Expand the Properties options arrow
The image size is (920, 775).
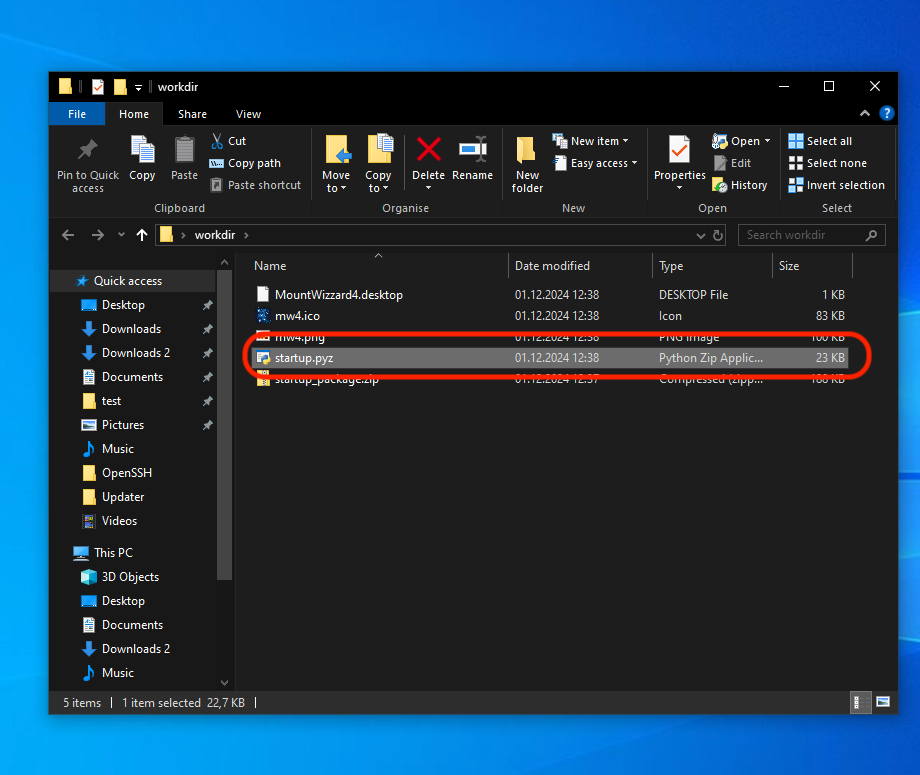coord(679,188)
